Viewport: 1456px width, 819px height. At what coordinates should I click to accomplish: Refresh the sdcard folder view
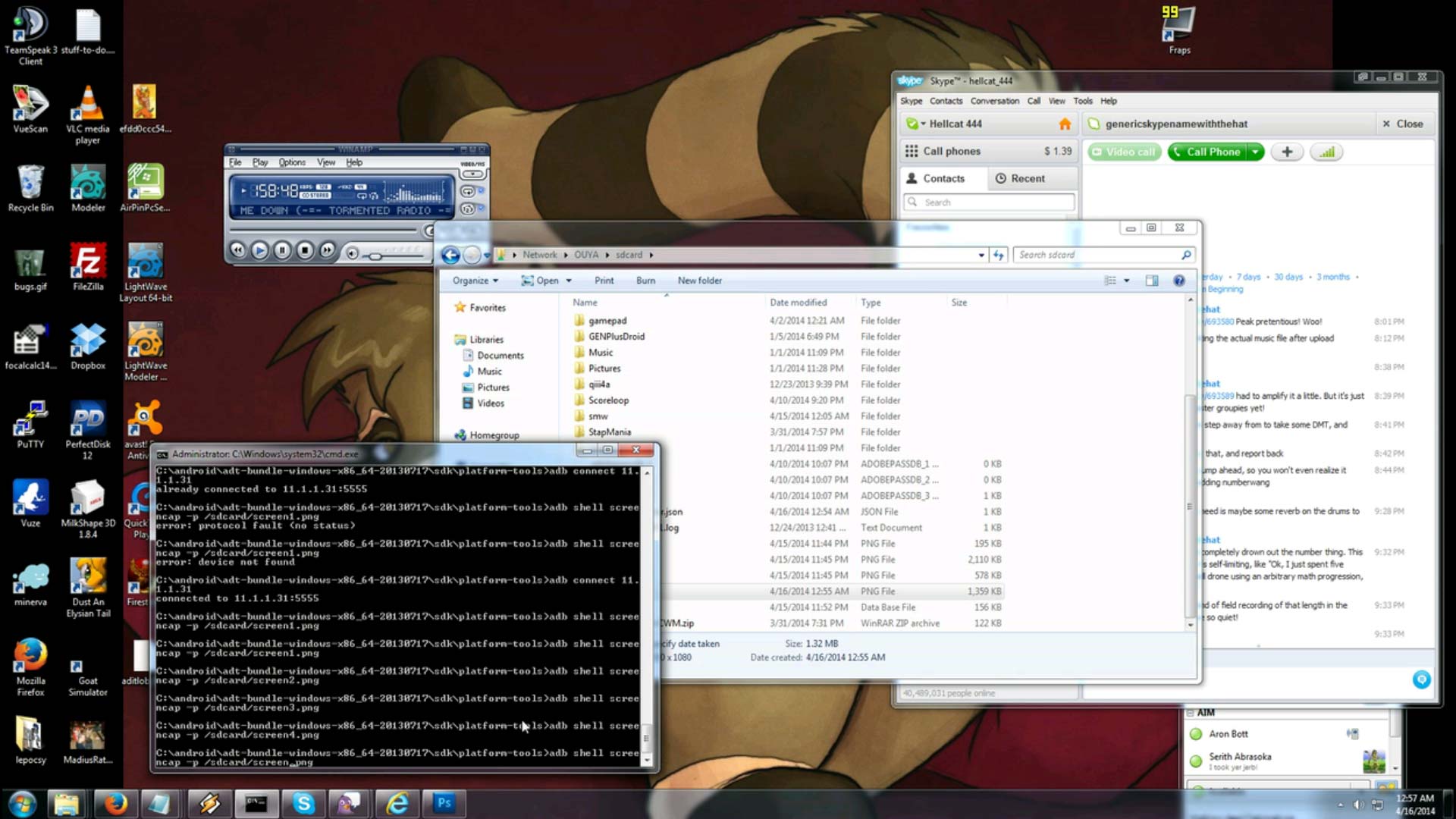tap(999, 256)
